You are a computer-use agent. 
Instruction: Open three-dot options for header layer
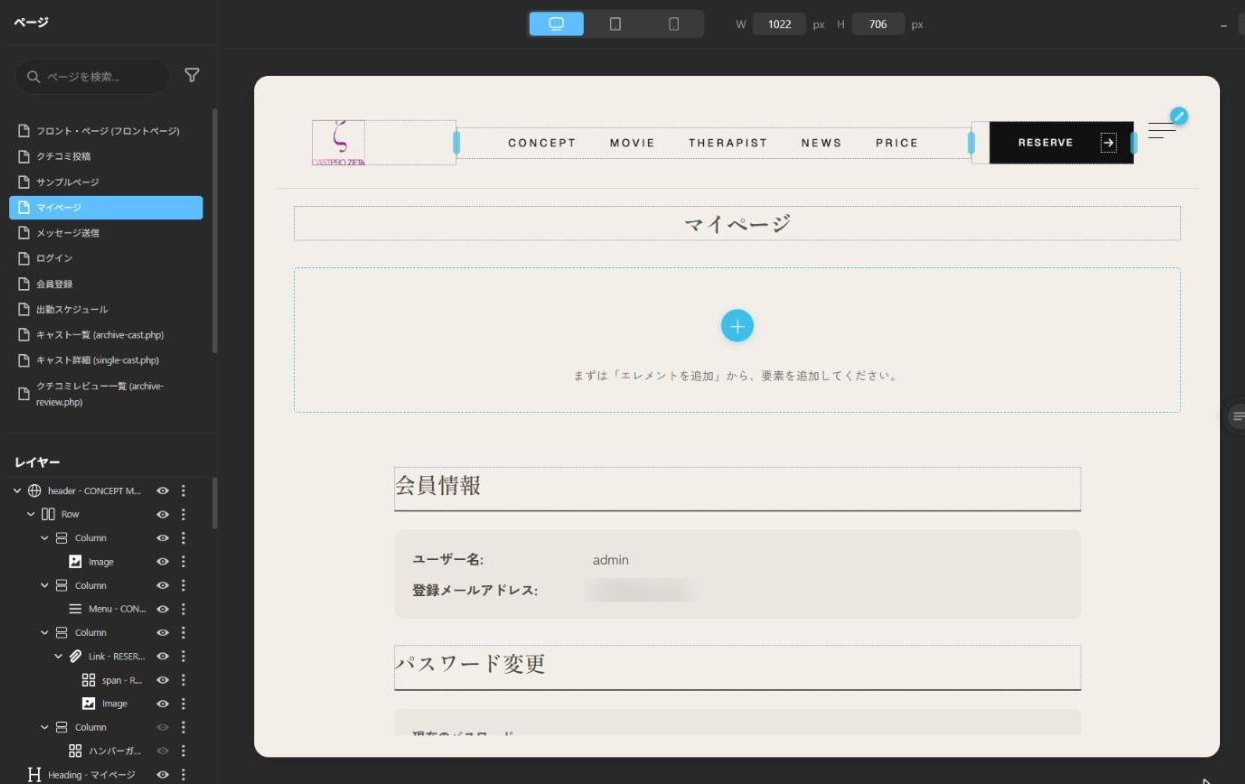[x=183, y=491]
